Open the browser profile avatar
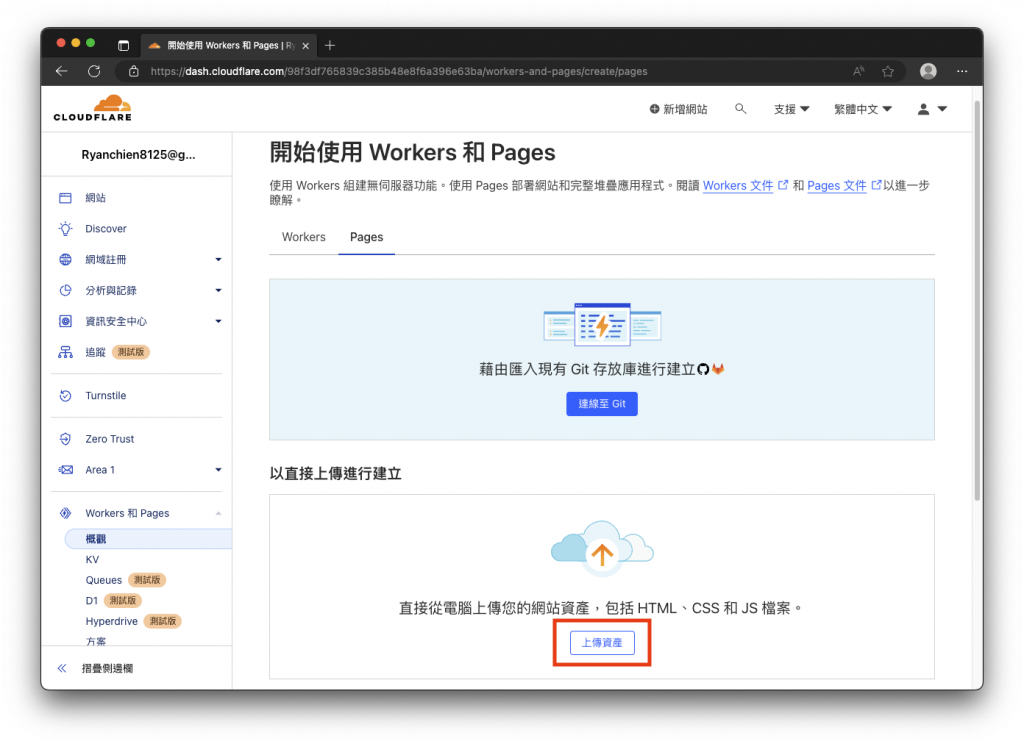Viewport: 1024px width, 744px height. pos(928,71)
